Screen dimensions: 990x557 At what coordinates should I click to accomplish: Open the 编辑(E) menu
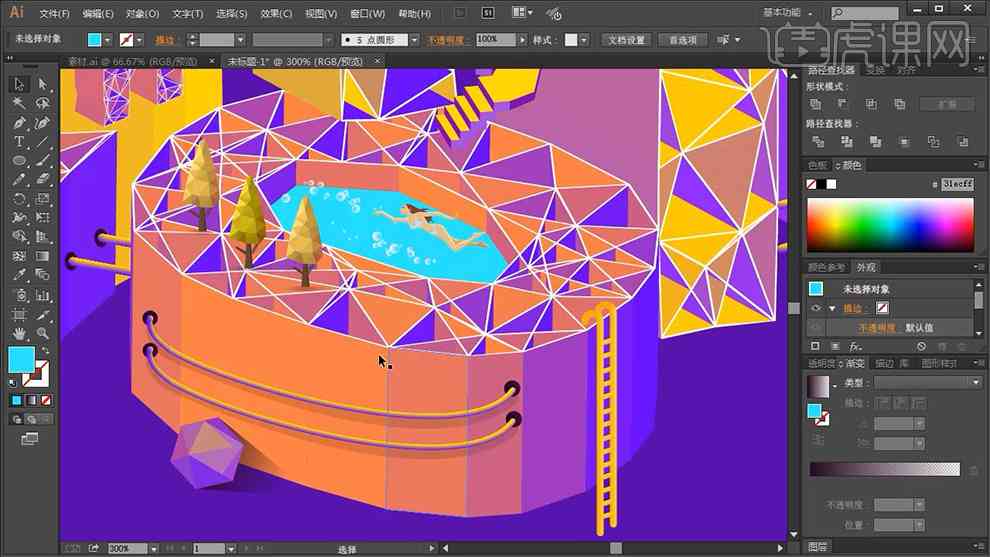tap(98, 13)
